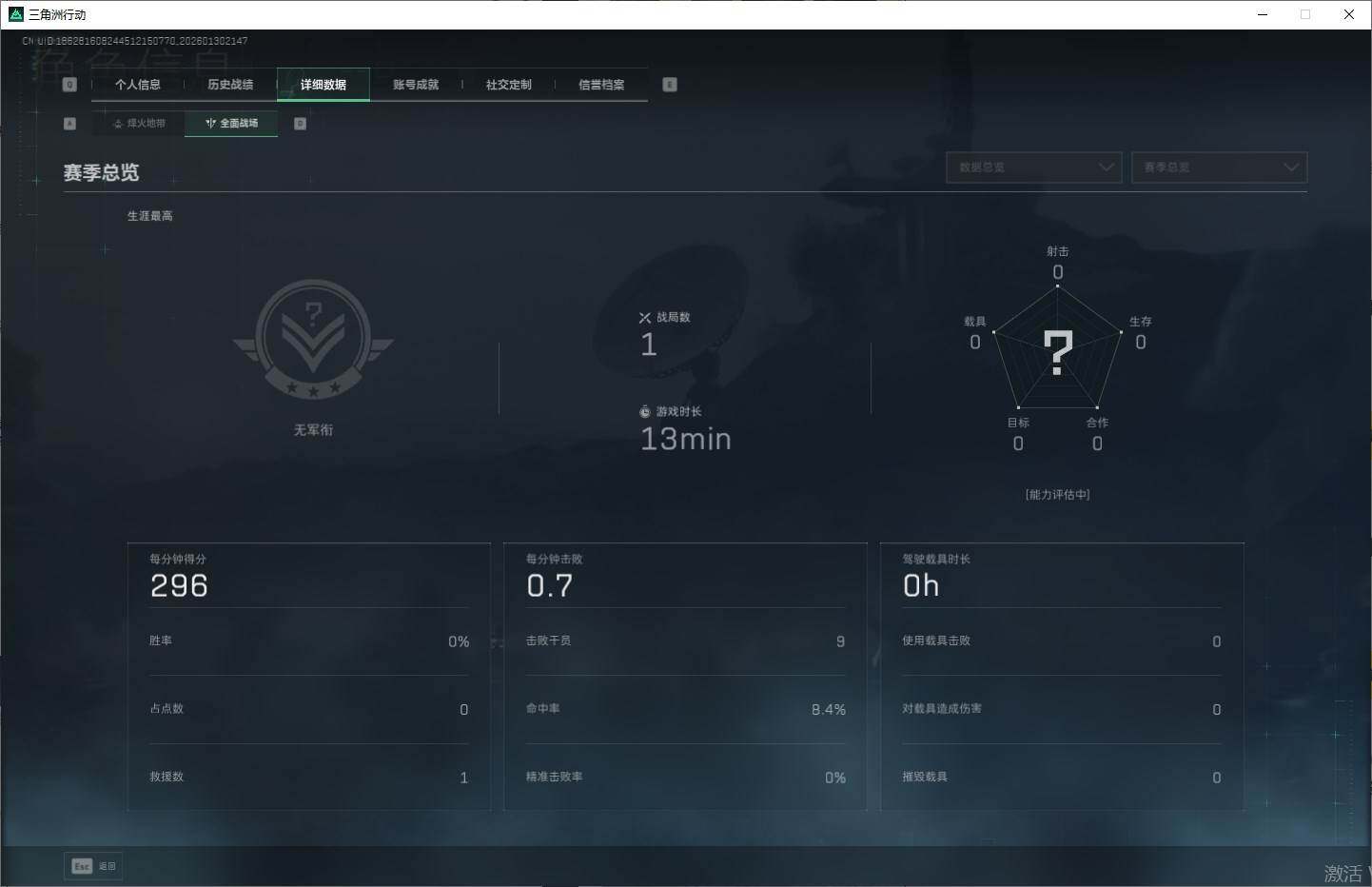Open the 社交定制 tab
Screen dimensions: 1372x887
pyautogui.click(x=509, y=85)
